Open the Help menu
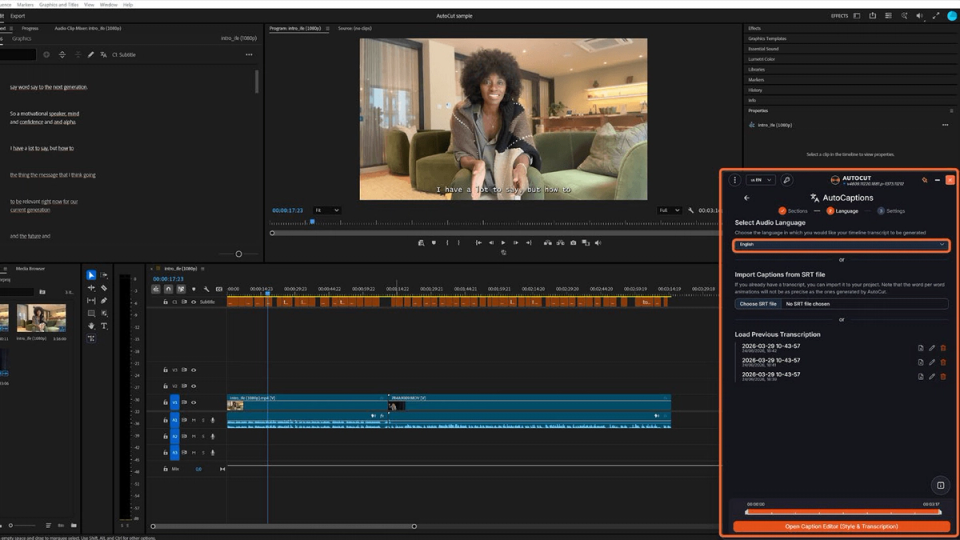This screenshot has height=540, width=960. [128, 4]
